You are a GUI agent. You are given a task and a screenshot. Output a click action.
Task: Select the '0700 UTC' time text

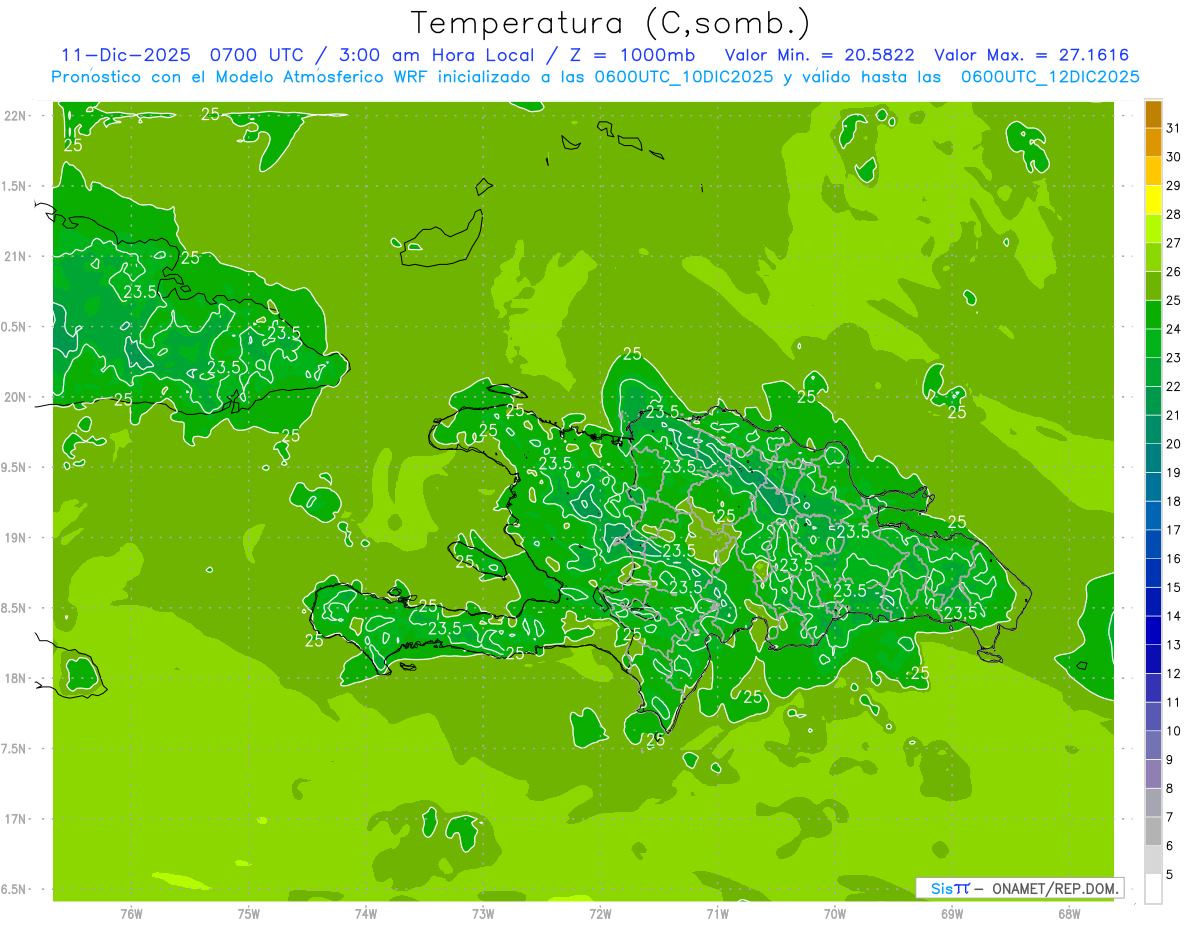[x=257, y=55]
